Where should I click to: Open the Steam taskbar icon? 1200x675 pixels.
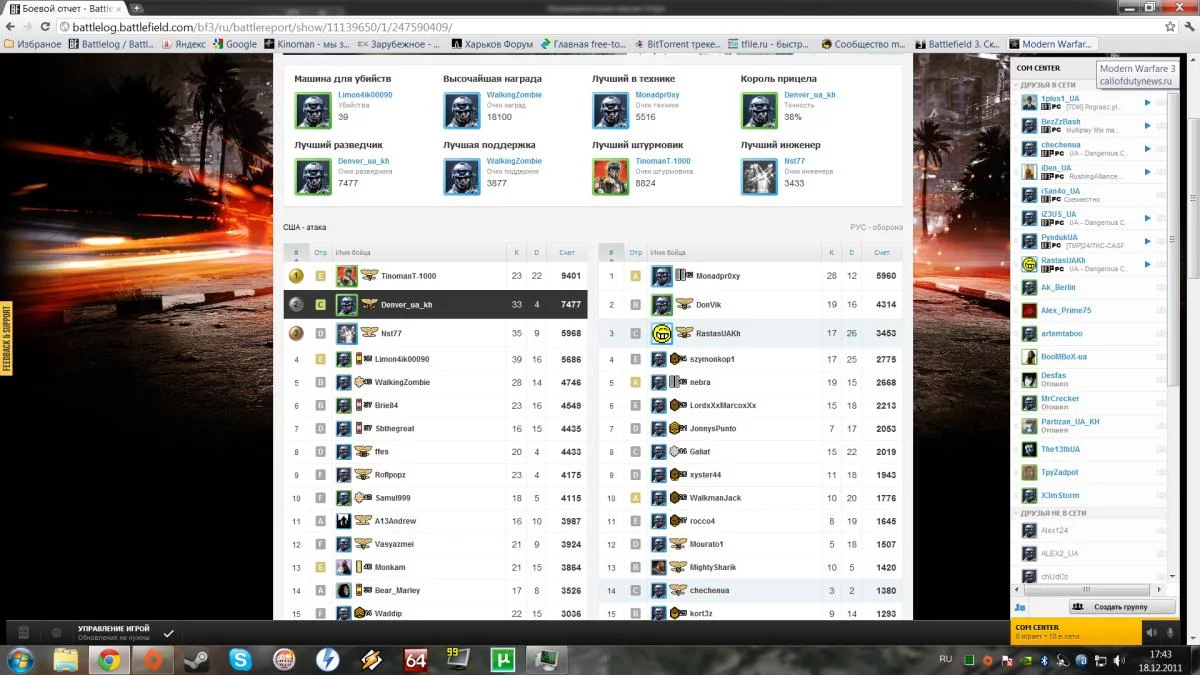click(196, 659)
